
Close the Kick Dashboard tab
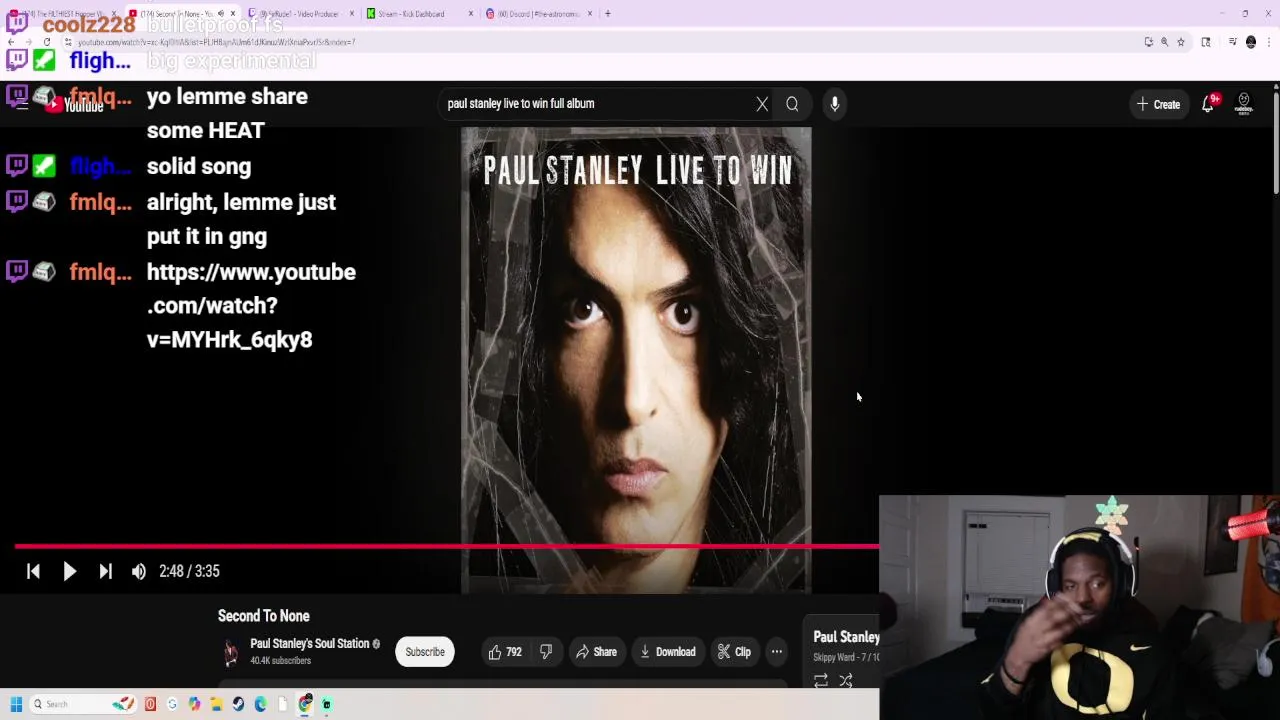[470, 14]
